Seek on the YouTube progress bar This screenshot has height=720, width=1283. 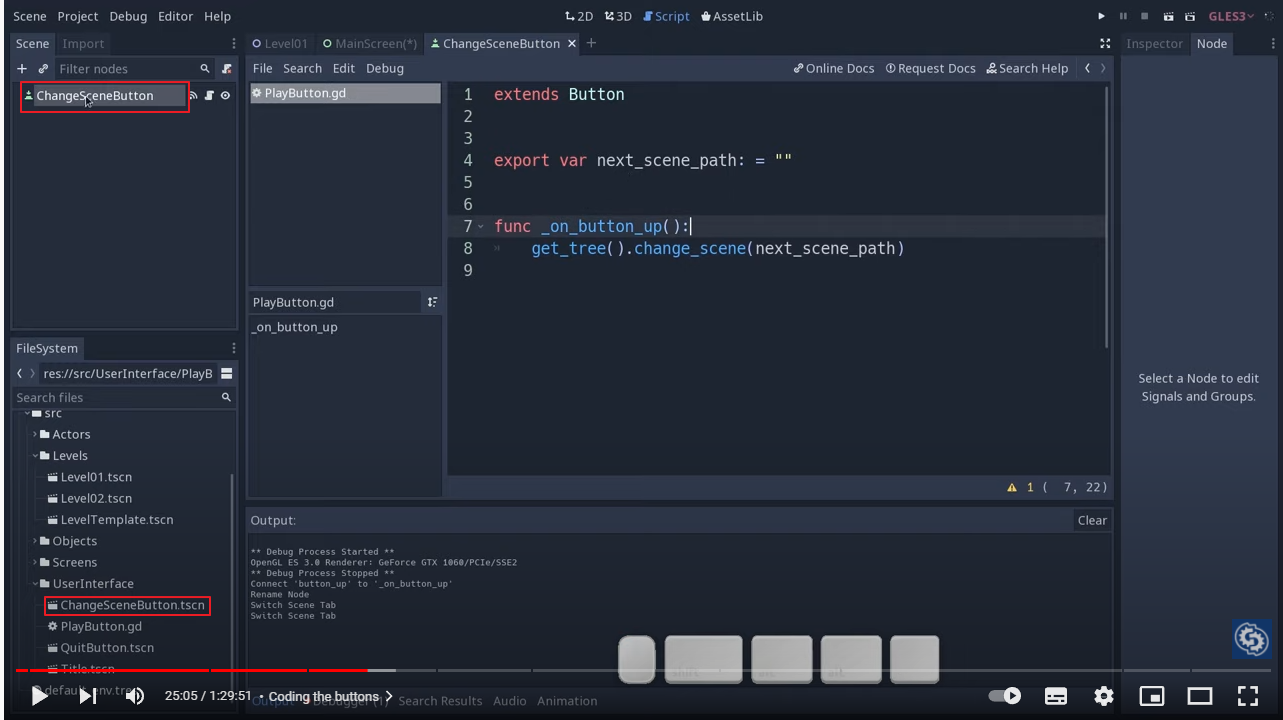[641, 670]
